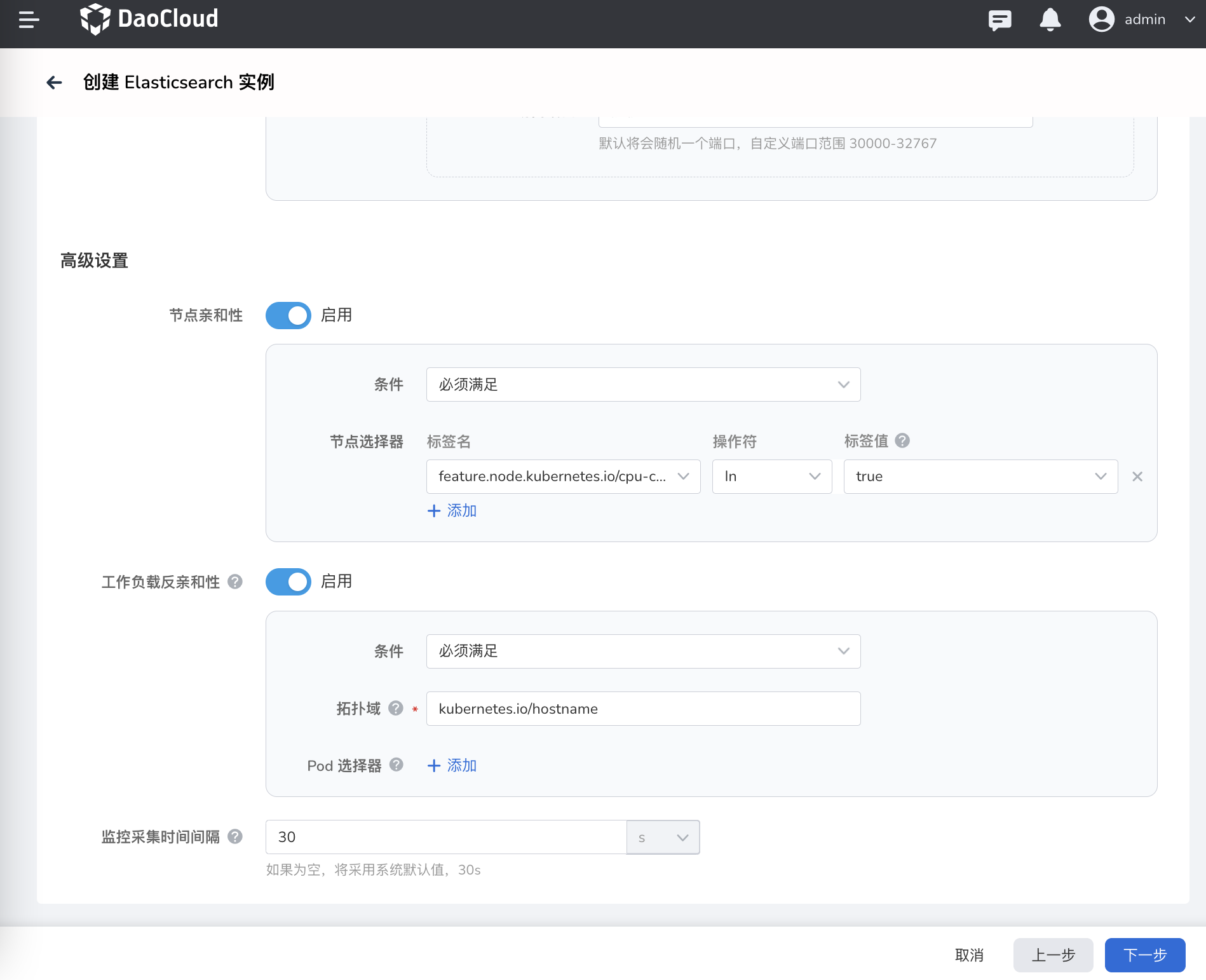Click the 上一步 previous step button
This screenshot has width=1206, height=980.
(1053, 955)
